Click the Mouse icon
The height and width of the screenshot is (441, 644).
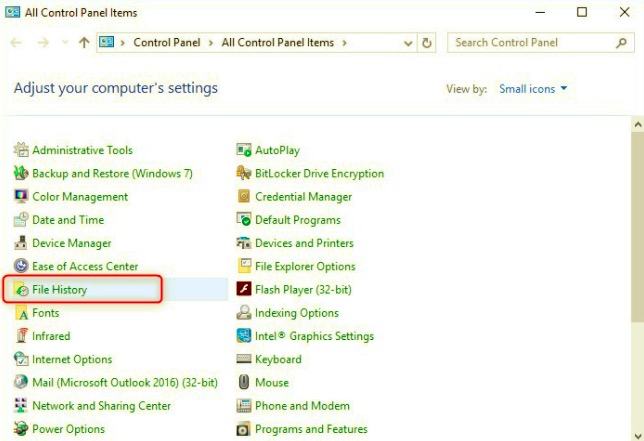[244, 382]
